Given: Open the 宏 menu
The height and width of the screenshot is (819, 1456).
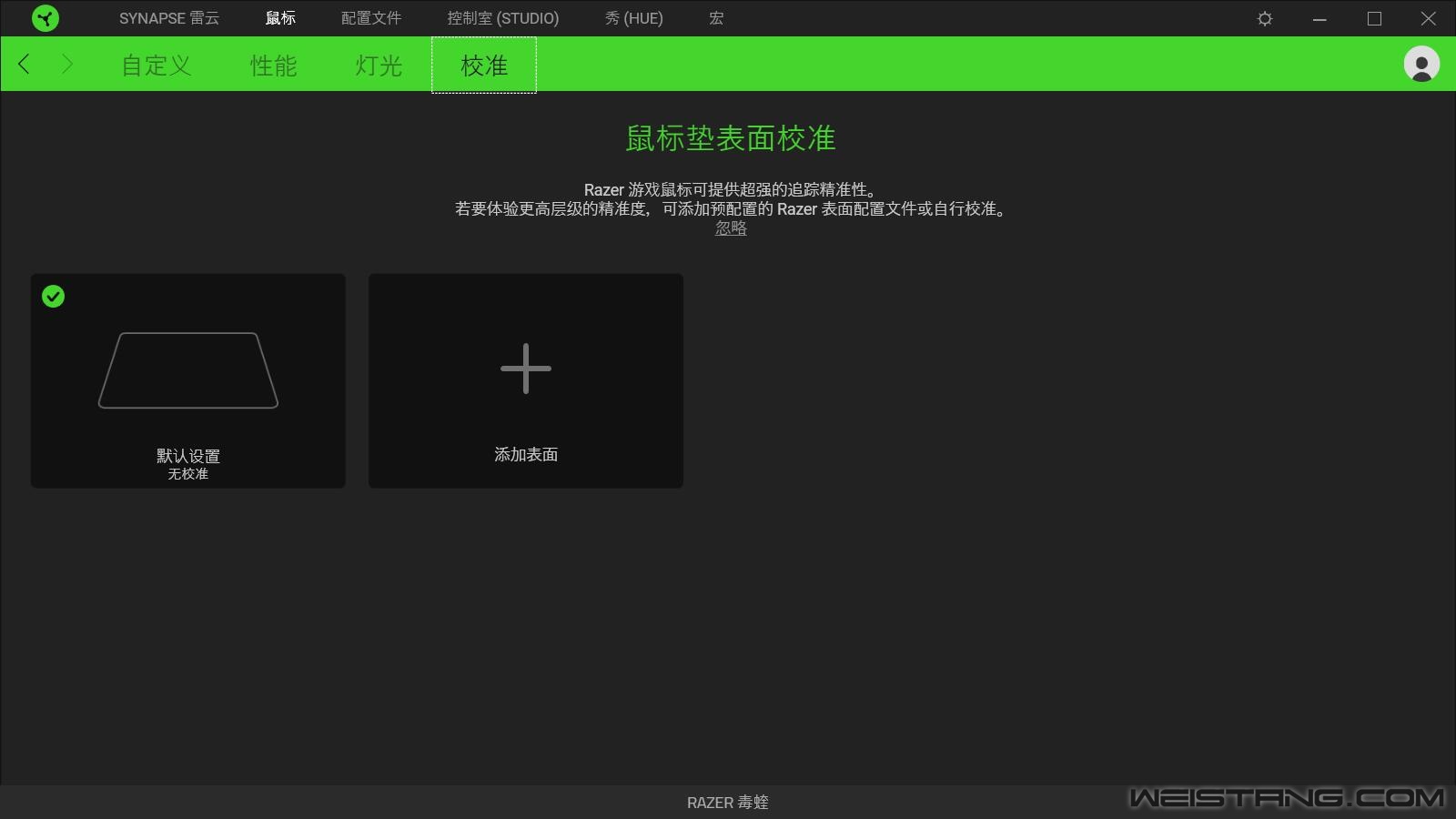Looking at the screenshot, I should coord(716,18).
